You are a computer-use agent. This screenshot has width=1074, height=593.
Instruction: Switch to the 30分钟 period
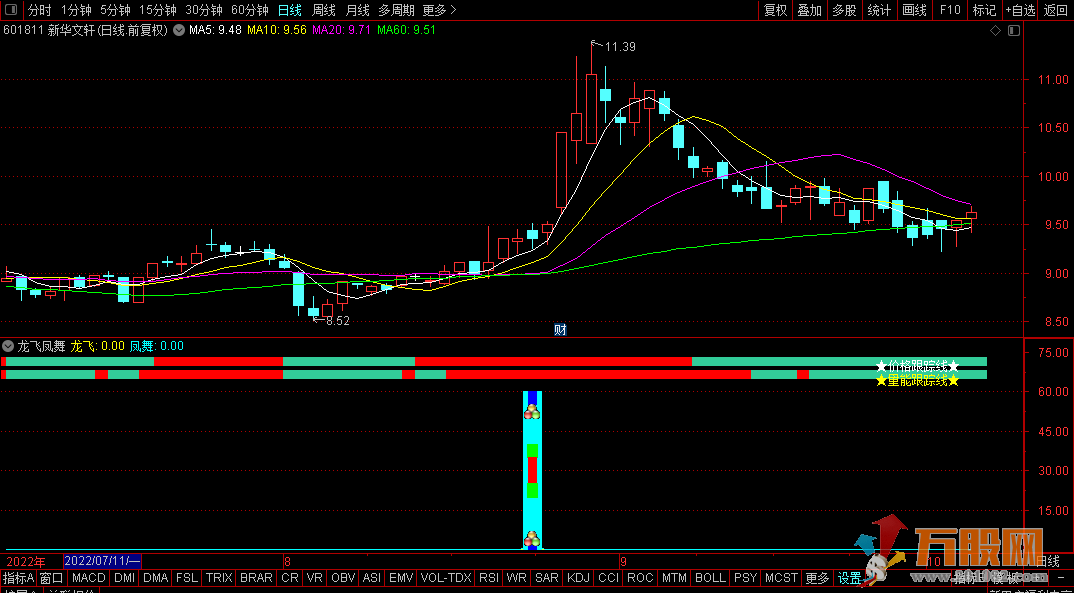[x=203, y=10]
